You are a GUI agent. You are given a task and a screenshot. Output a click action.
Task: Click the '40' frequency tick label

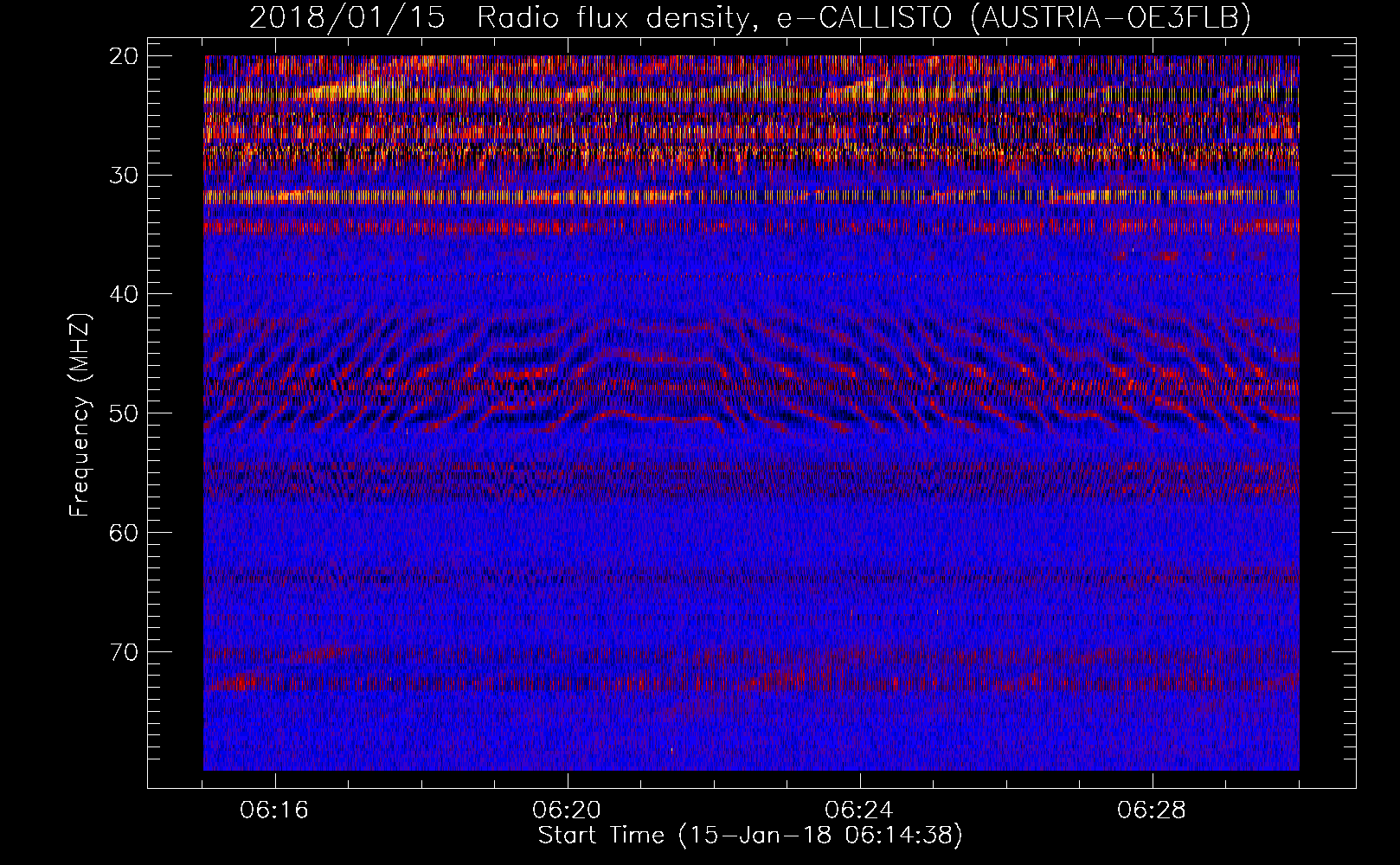(x=125, y=294)
